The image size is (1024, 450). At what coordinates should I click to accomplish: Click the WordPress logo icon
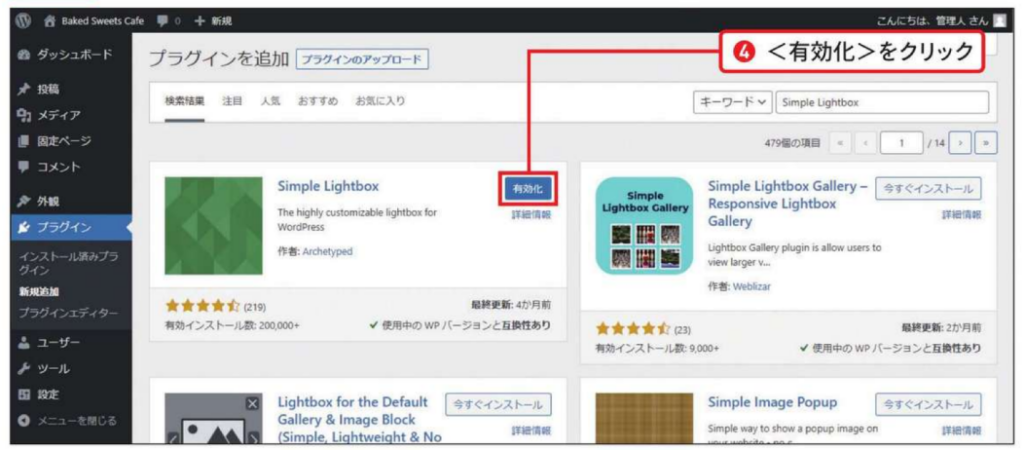click(24, 20)
